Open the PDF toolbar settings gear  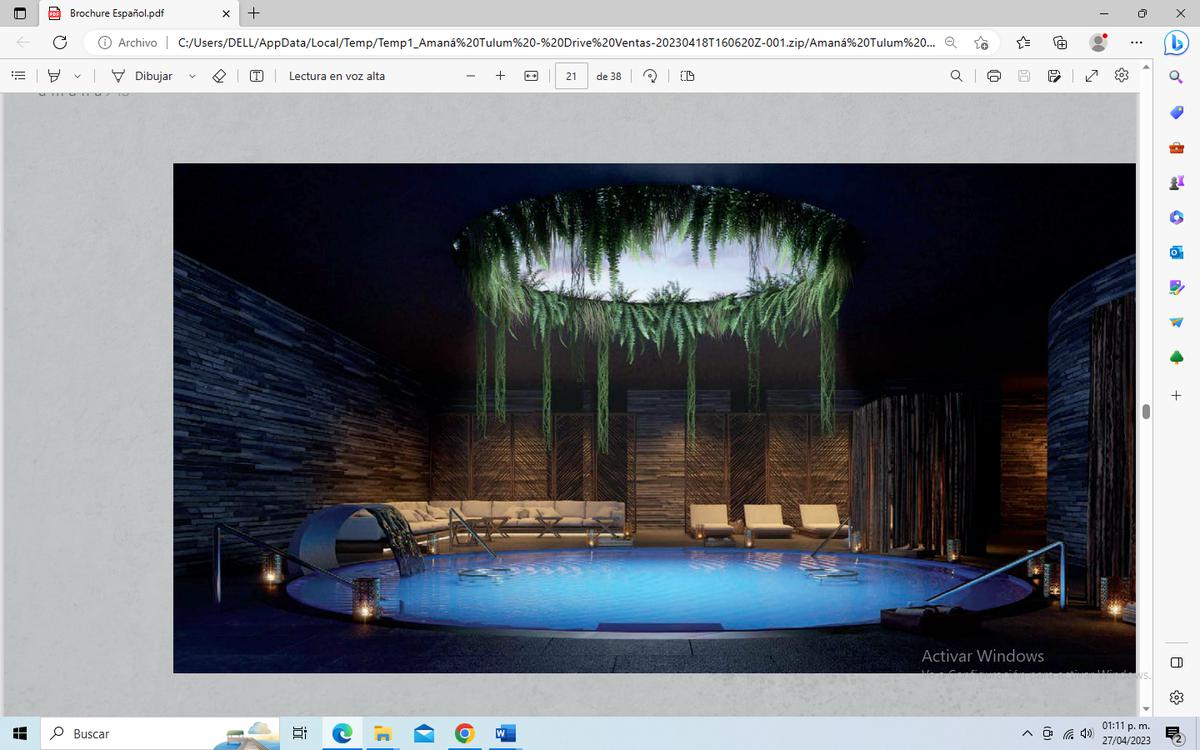pos(1122,76)
